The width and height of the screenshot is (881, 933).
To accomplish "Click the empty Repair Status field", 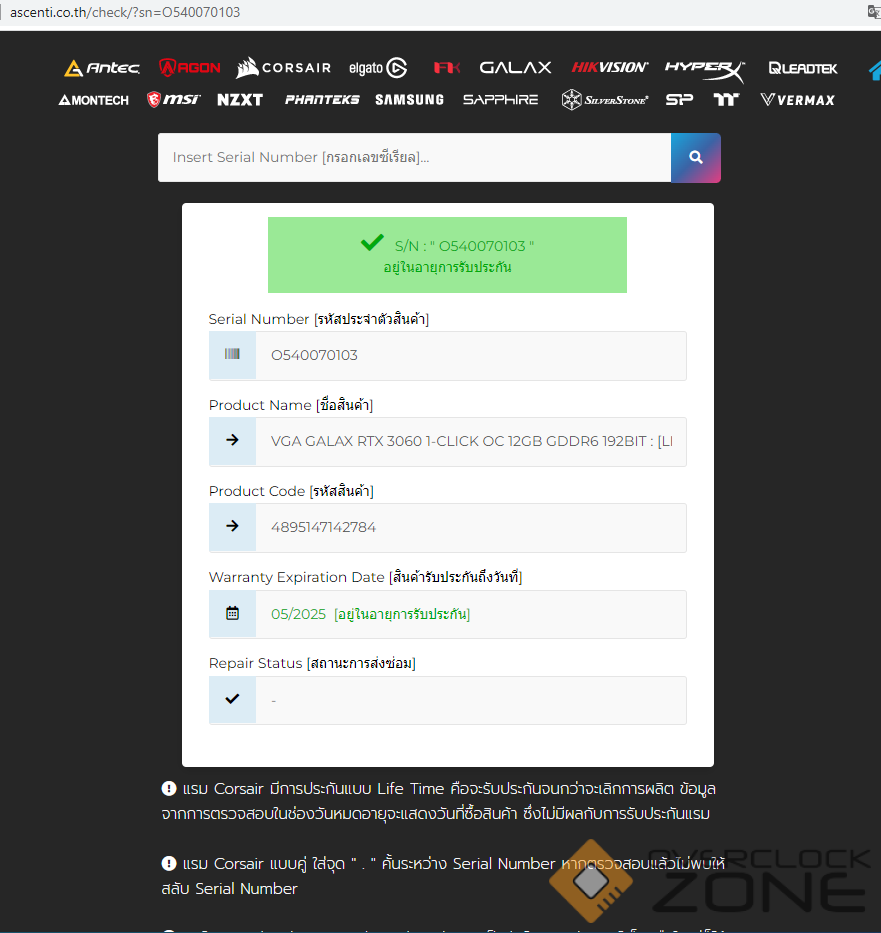I will [471, 700].
